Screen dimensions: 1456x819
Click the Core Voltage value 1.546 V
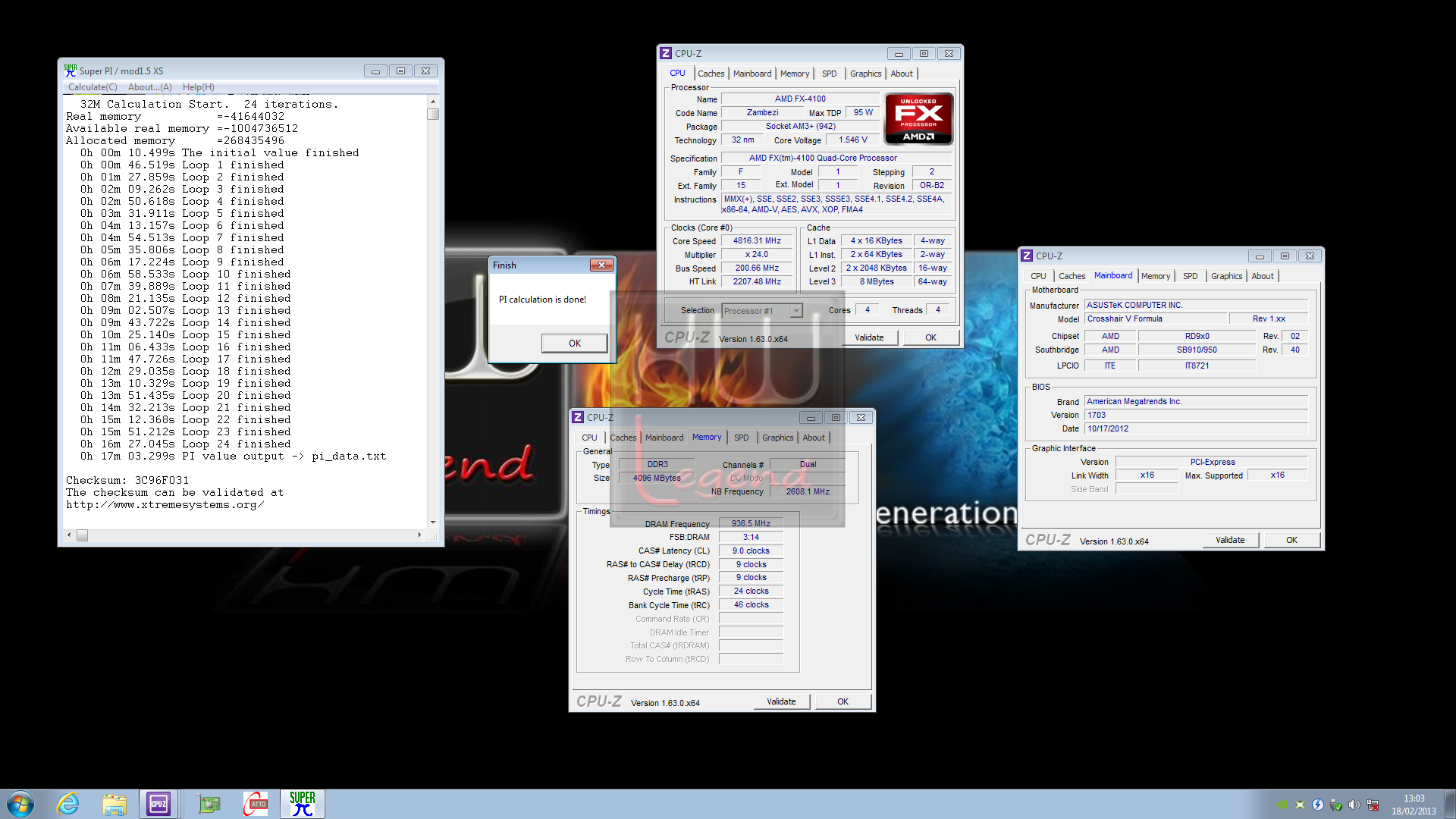tap(852, 140)
